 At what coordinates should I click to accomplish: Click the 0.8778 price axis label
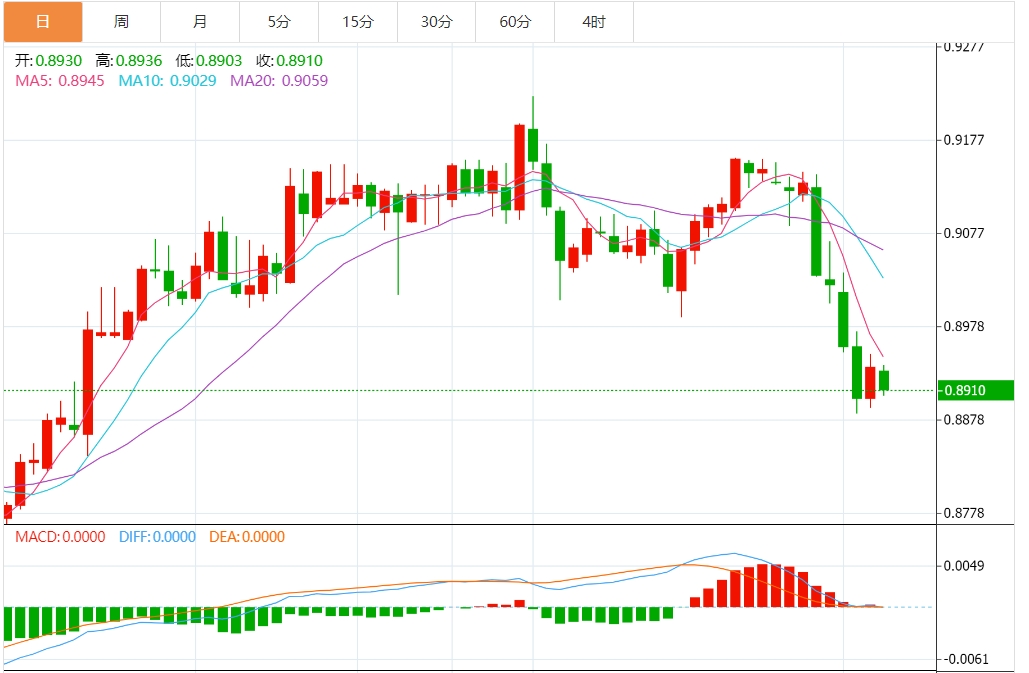(x=963, y=513)
